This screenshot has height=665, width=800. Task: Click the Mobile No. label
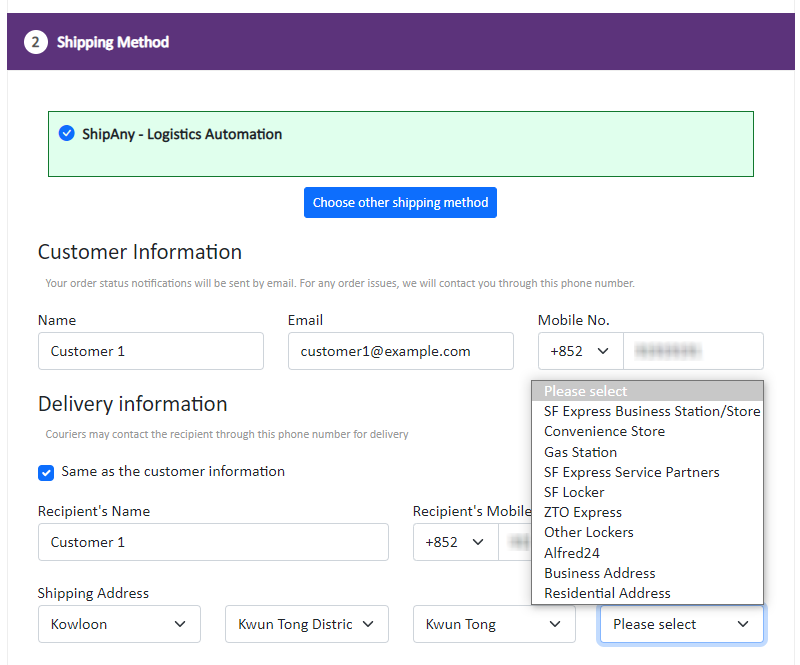(574, 320)
